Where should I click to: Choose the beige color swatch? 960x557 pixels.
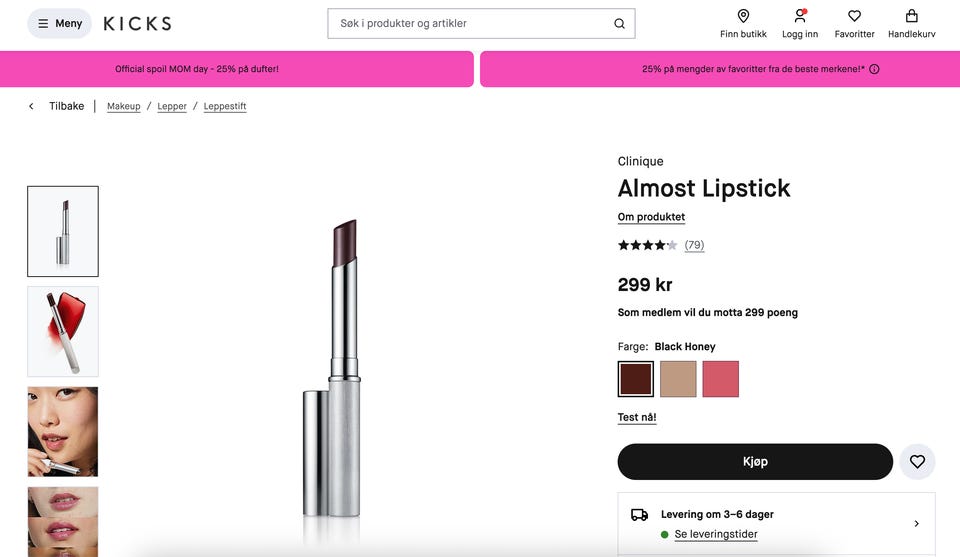coord(678,380)
